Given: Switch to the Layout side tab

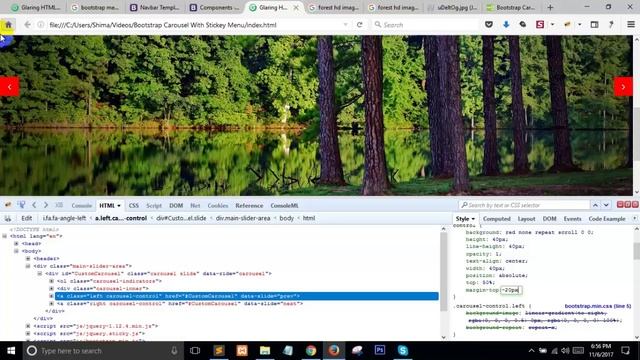Looking at the screenshot, I should click(527, 219).
